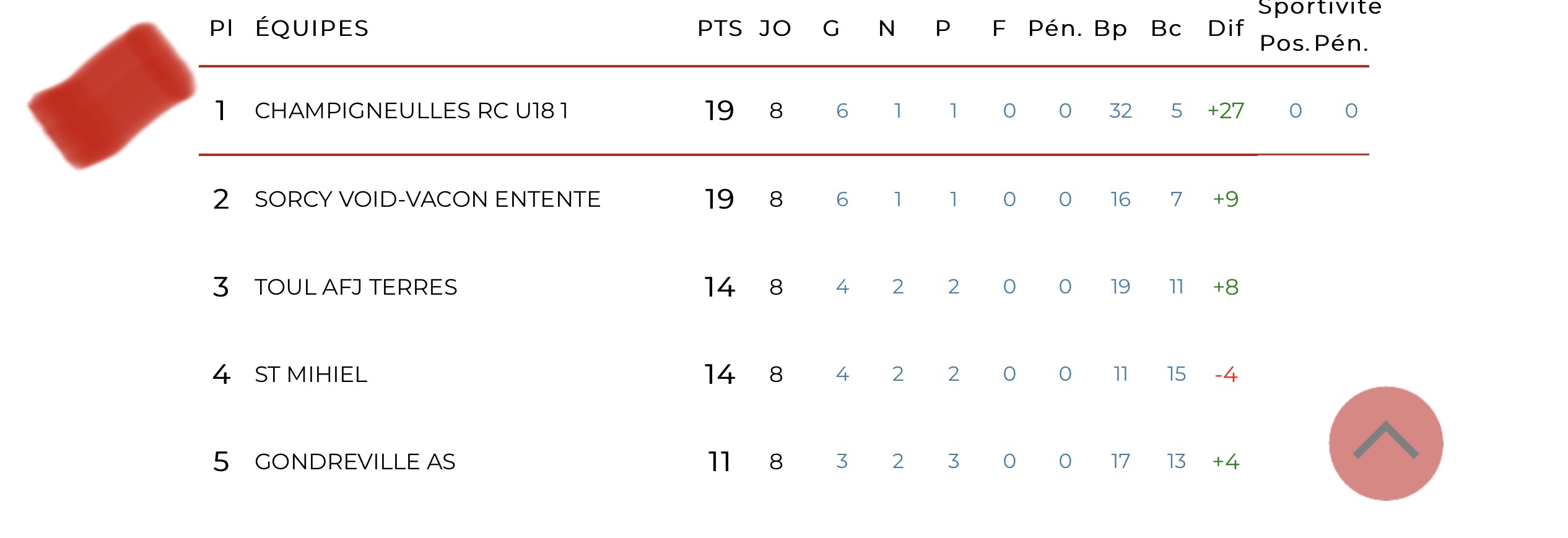The width and height of the screenshot is (1568, 538).
Task: Click the Bc column header
Action: (x=1166, y=28)
